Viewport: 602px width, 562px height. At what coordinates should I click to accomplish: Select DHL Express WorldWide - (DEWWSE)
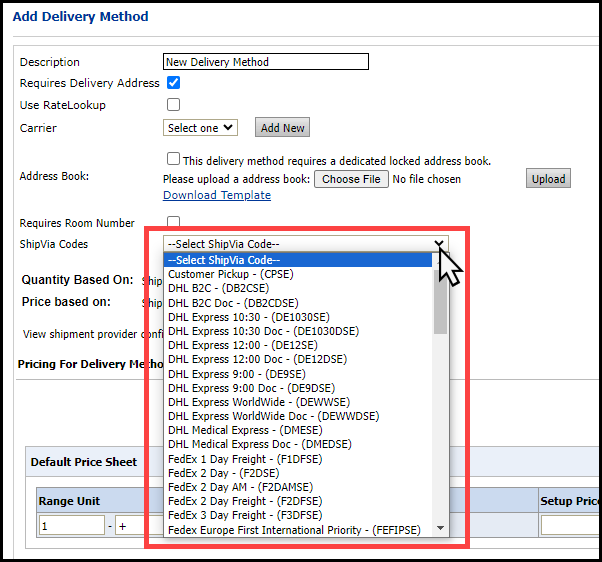[x=258, y=402]
